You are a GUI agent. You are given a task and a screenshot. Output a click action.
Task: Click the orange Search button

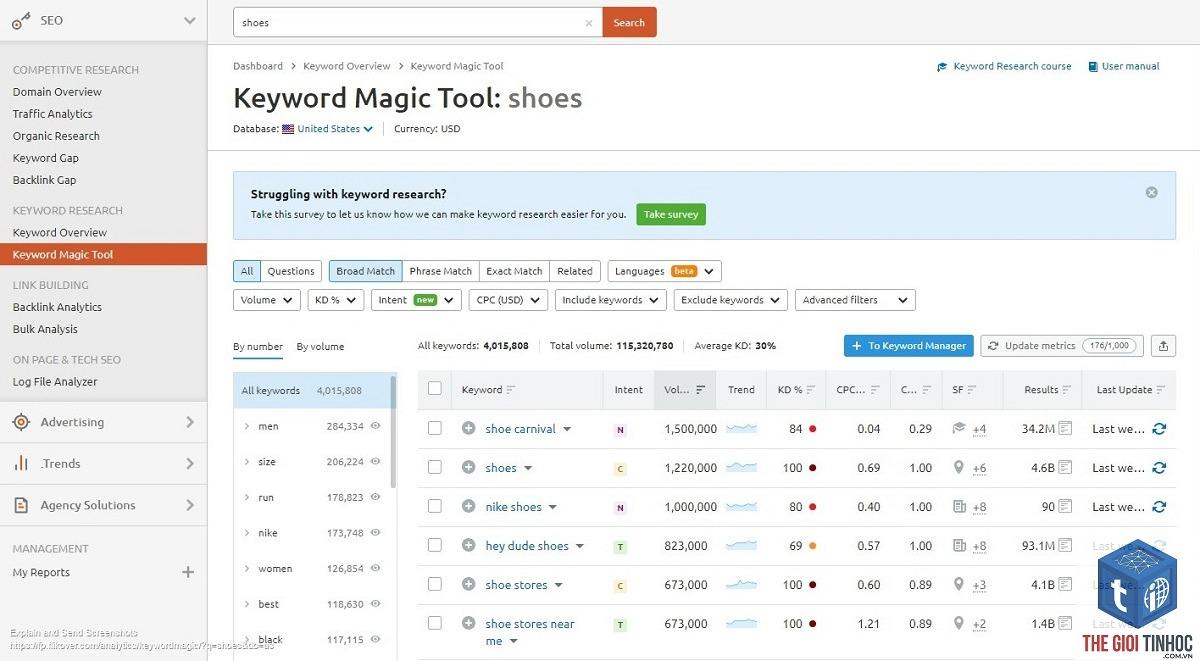point(629,22)
